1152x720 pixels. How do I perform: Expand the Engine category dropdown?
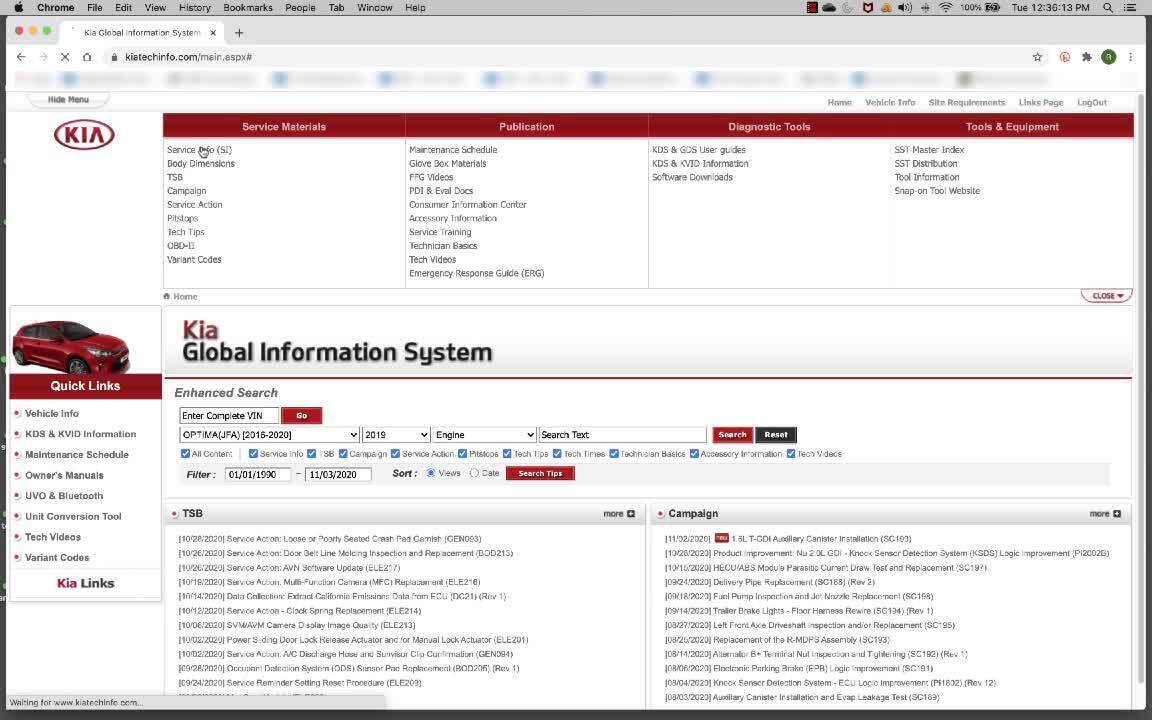(484, 435)
